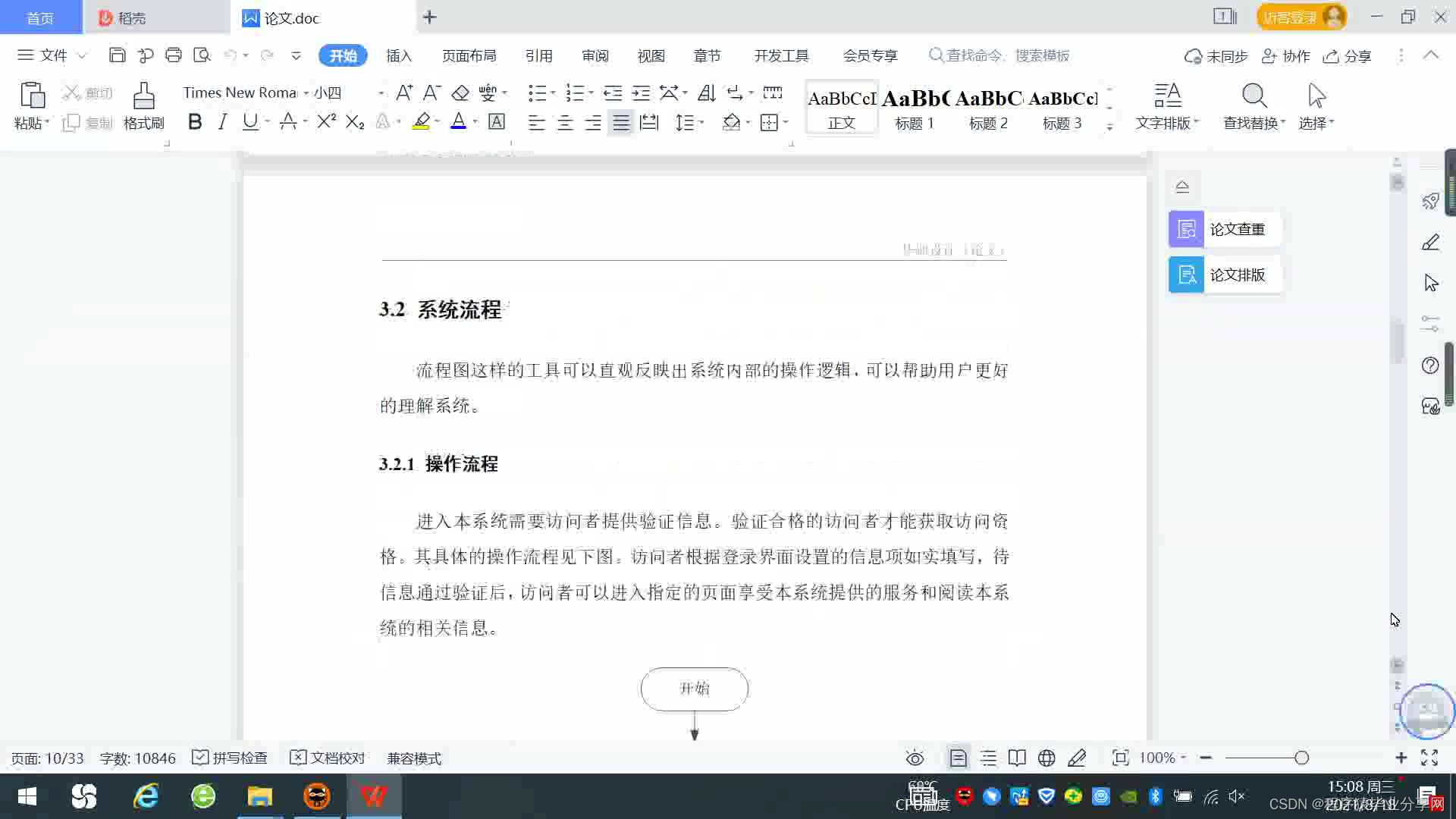Open web layout globe icon in status bar
This screenshot has width=1456, height=819.
coord(1046,758)
